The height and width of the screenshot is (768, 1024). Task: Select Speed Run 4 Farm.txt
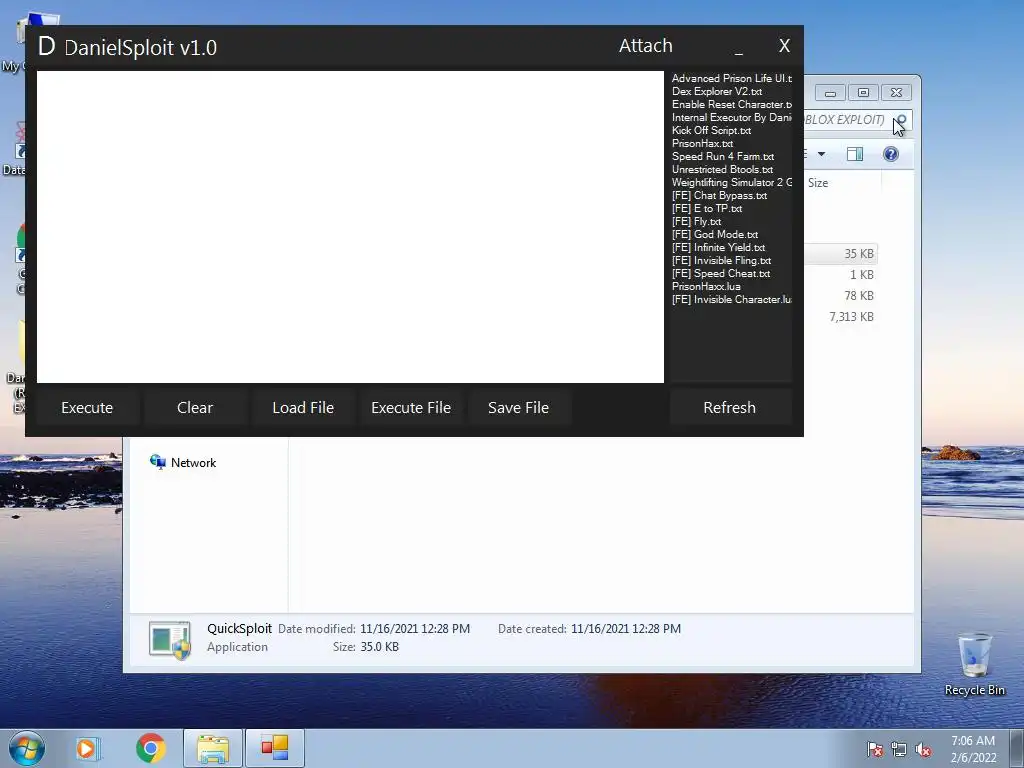(723, 157)
